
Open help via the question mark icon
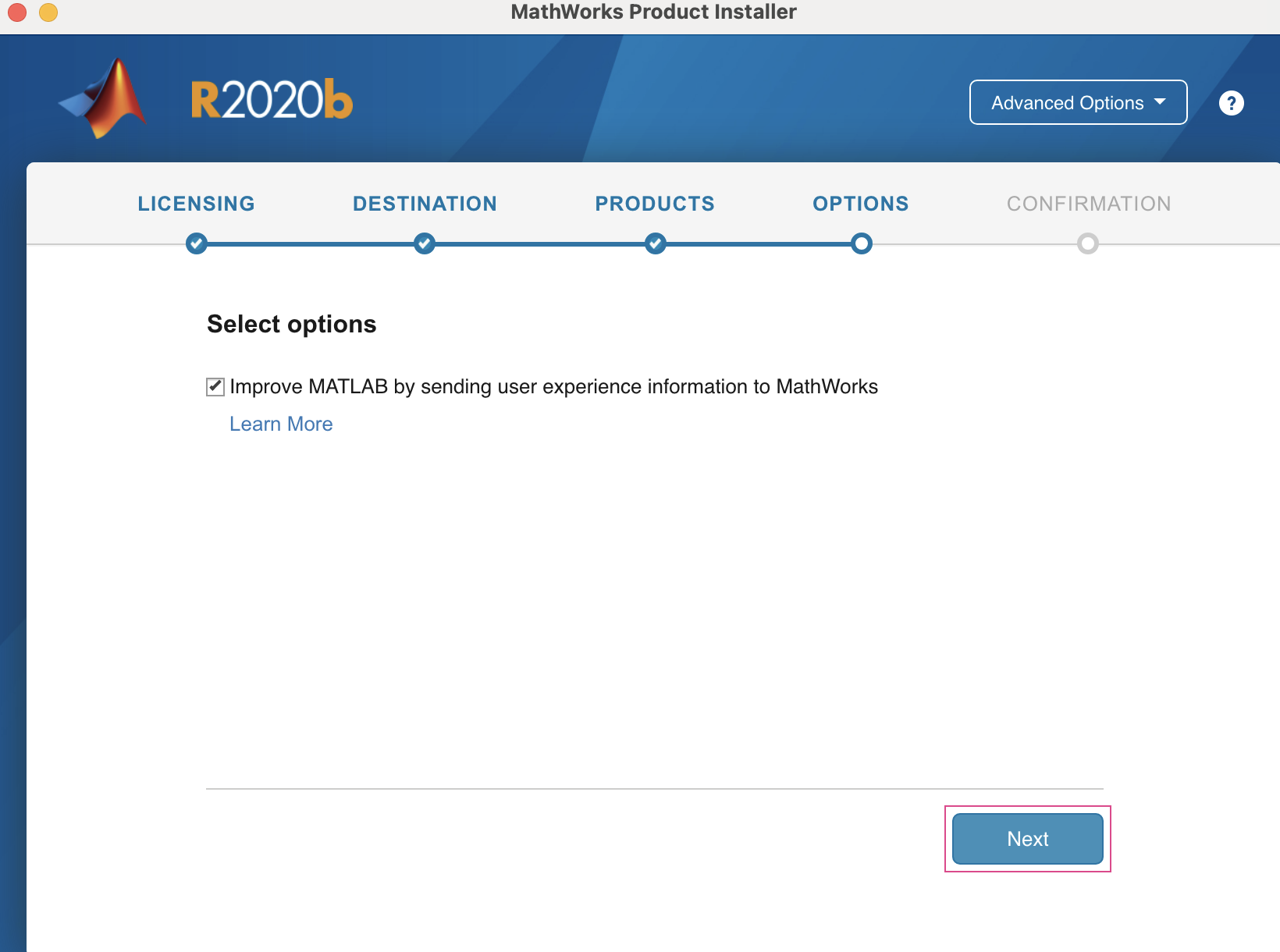(1231, 103)
